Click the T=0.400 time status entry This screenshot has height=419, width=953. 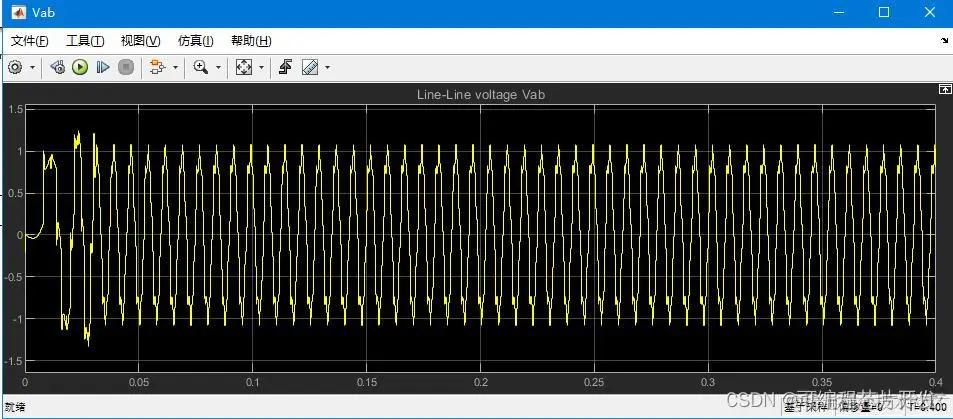(x=927, y=407)
